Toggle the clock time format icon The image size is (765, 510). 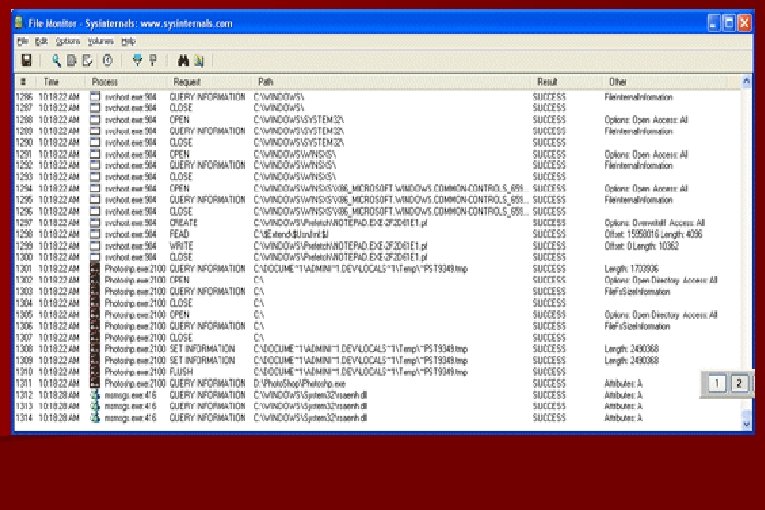[x=108, y=61]
